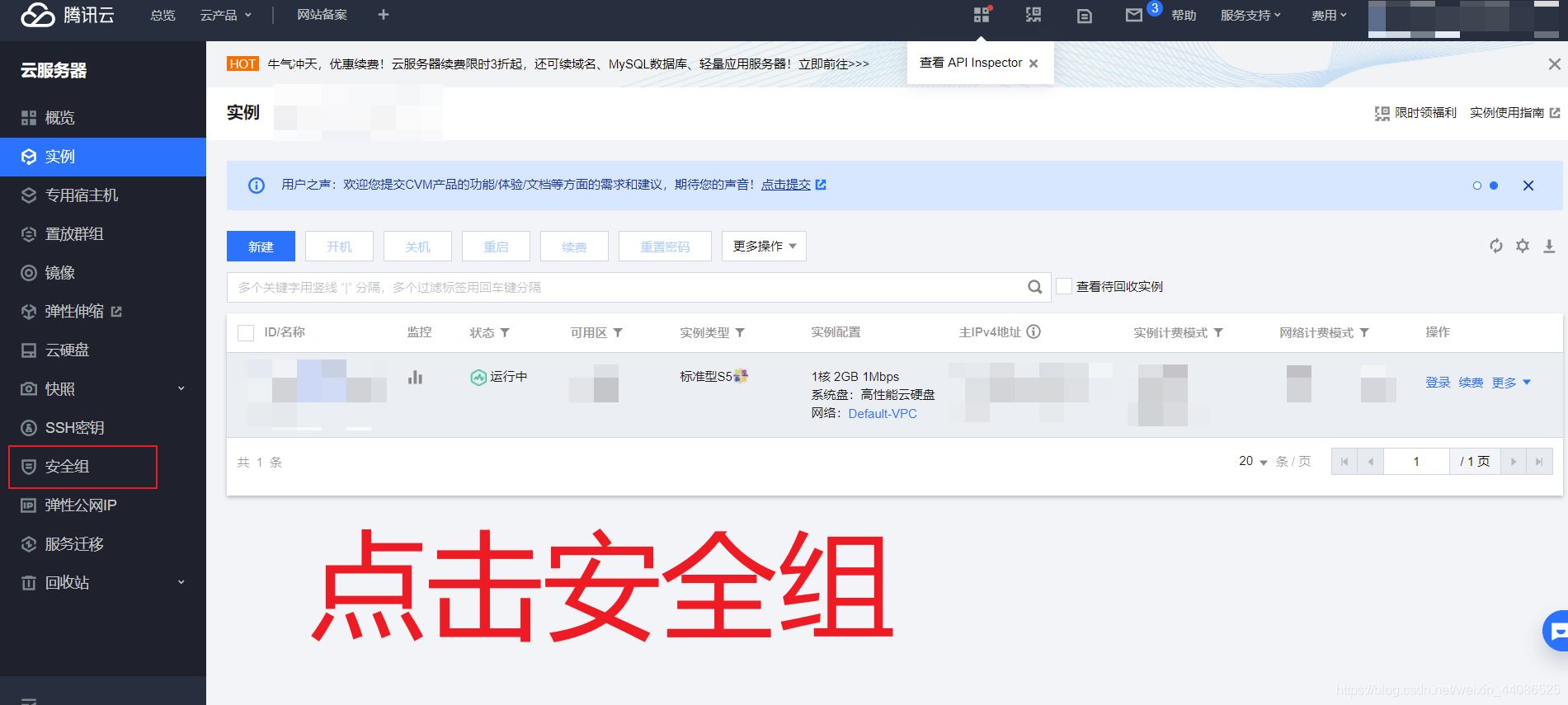Click the monitoring bar chart icon

[415, 377]
